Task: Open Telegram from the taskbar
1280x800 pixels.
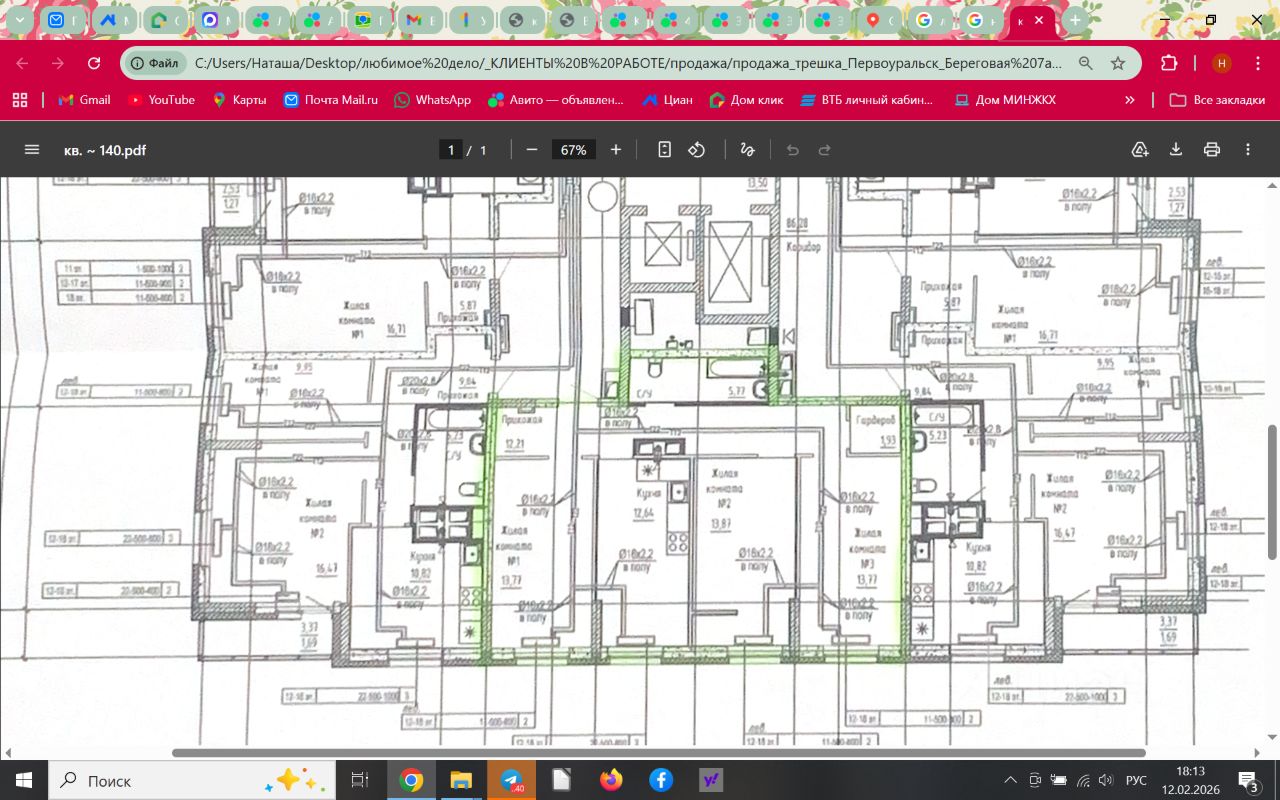Action: [x=511, y=780]
